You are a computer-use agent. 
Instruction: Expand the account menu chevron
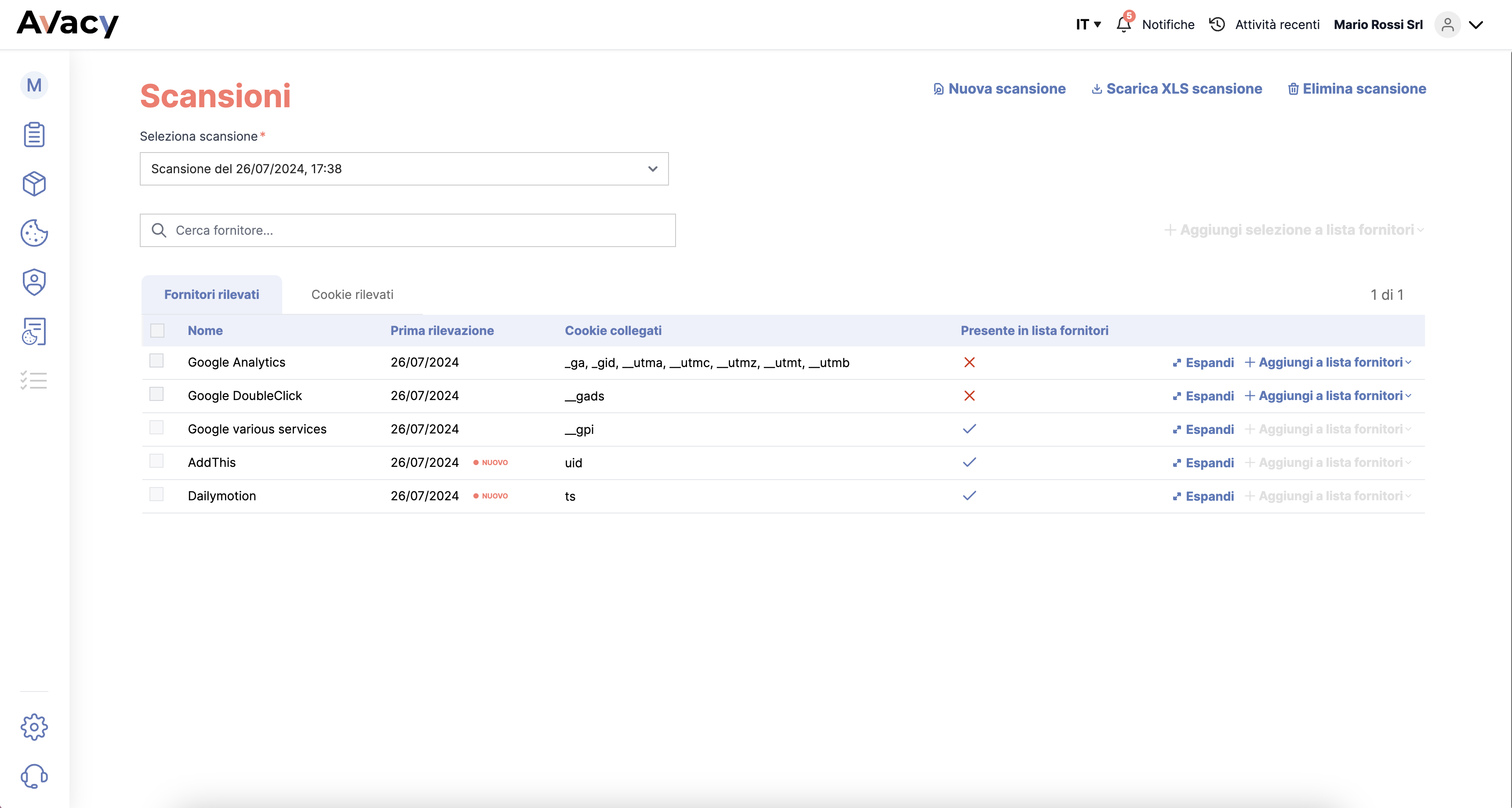(1476, 25)
